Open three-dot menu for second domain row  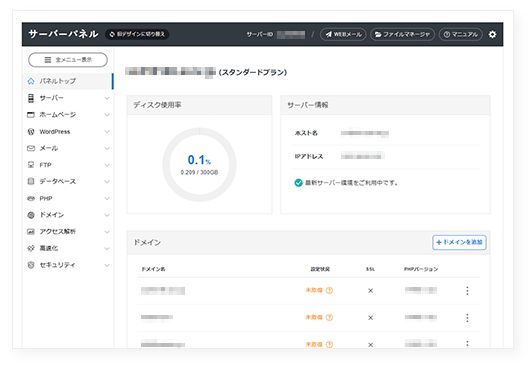pos(467,318)
